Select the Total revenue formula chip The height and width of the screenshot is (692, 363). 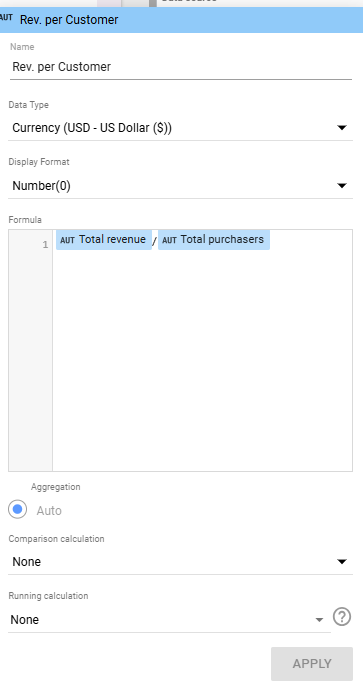(x=104, y=240)
